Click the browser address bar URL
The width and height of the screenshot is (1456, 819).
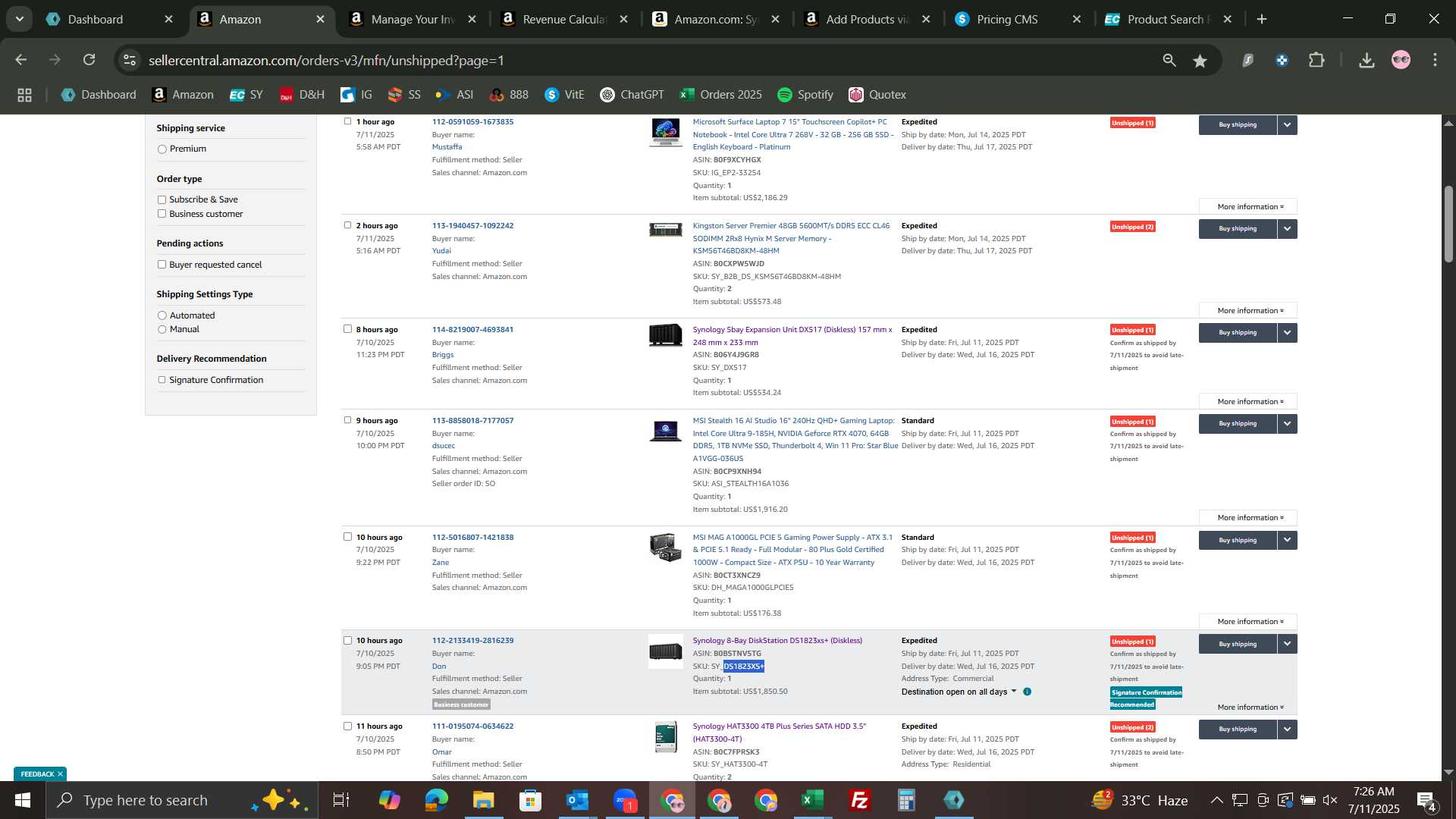click(326, 61)
